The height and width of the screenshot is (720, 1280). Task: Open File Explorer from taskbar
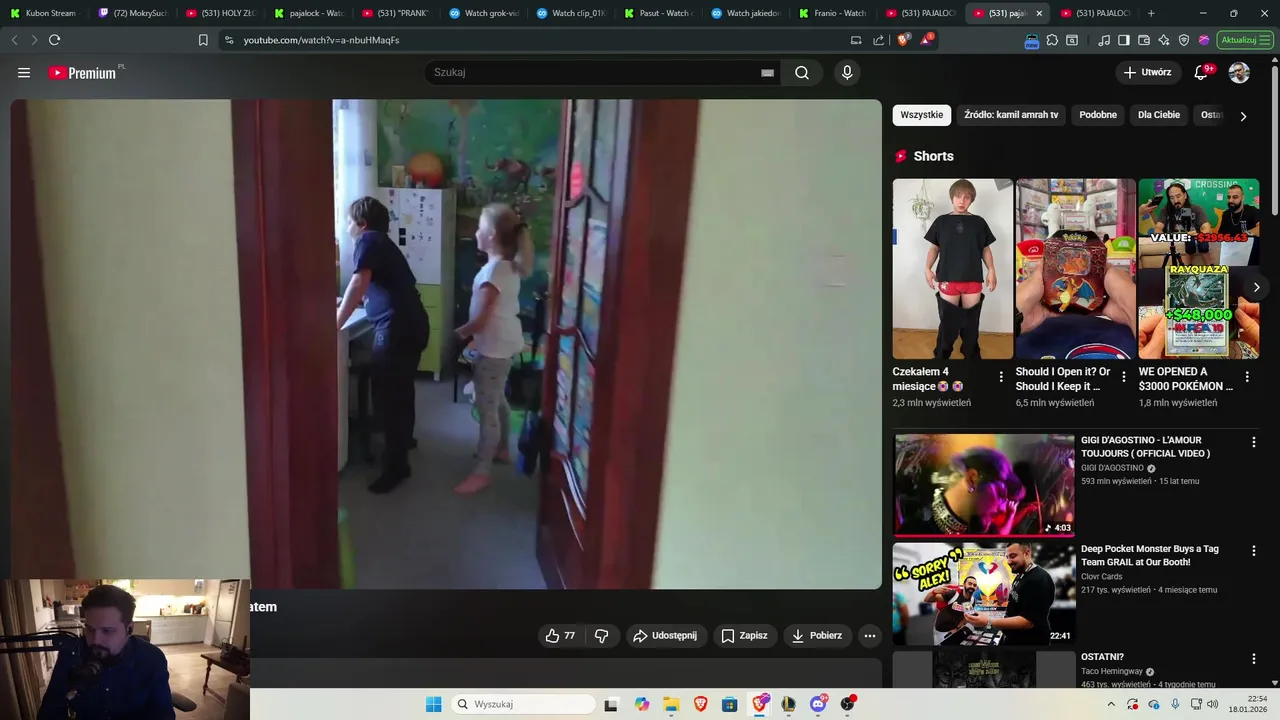(x=671, y=704)
